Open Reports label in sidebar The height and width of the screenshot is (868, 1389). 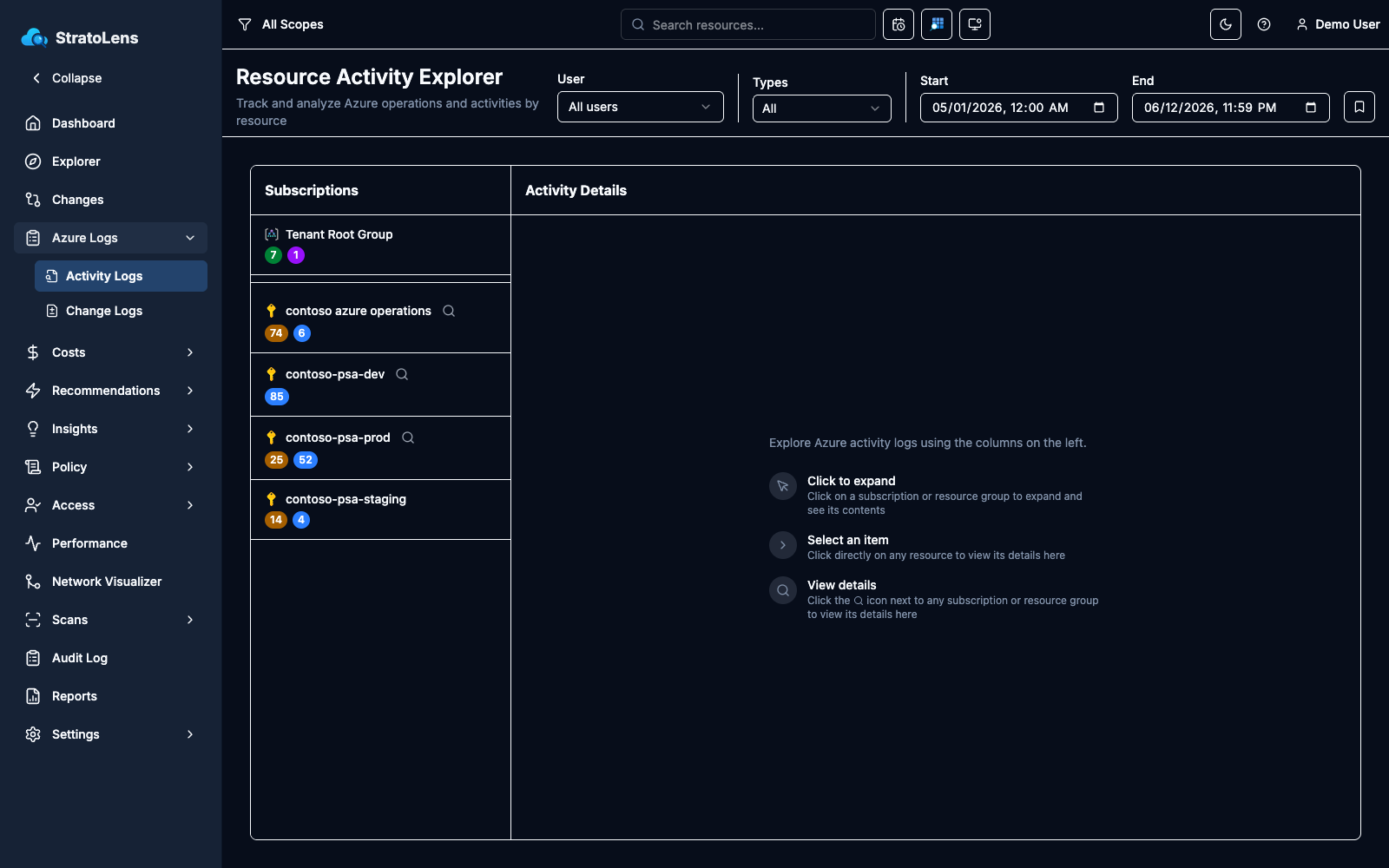(75, 696)
